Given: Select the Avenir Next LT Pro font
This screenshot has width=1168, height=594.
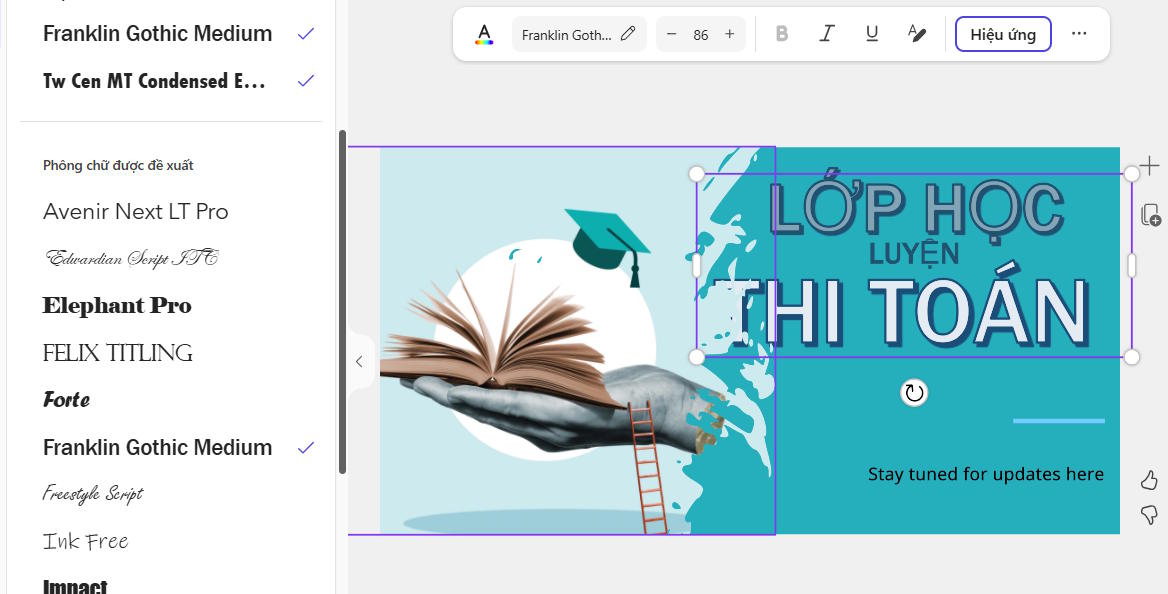Looking at the screenshot, I should coord(135,211).
